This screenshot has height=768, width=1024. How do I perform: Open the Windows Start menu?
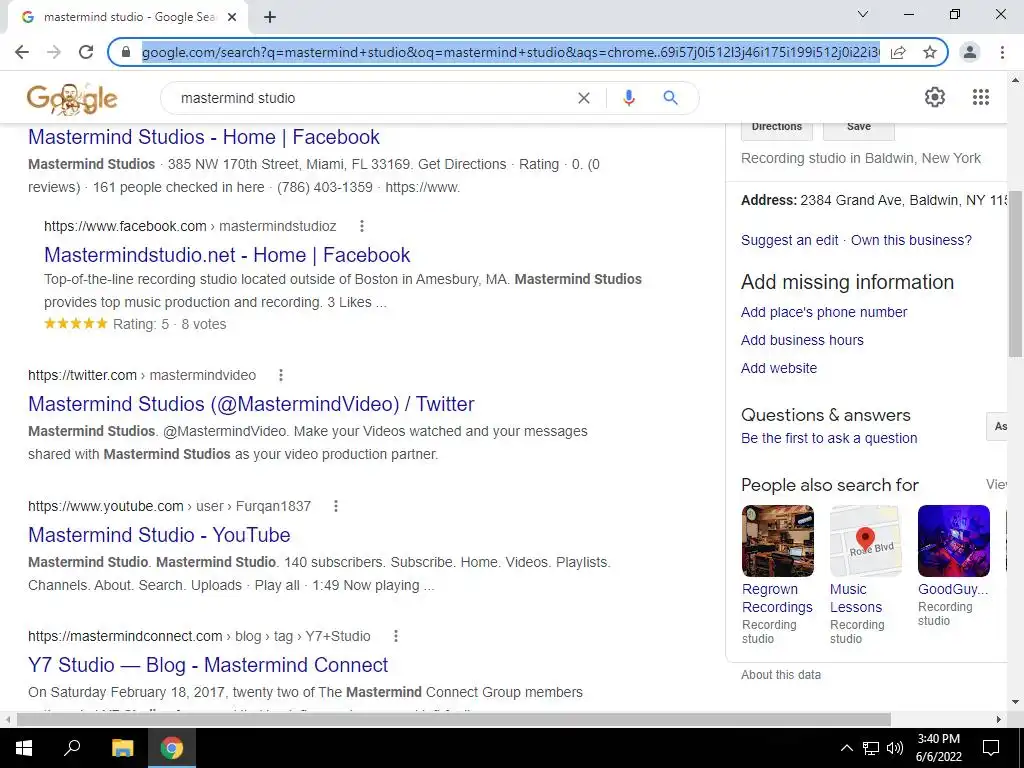pos(24,748)
